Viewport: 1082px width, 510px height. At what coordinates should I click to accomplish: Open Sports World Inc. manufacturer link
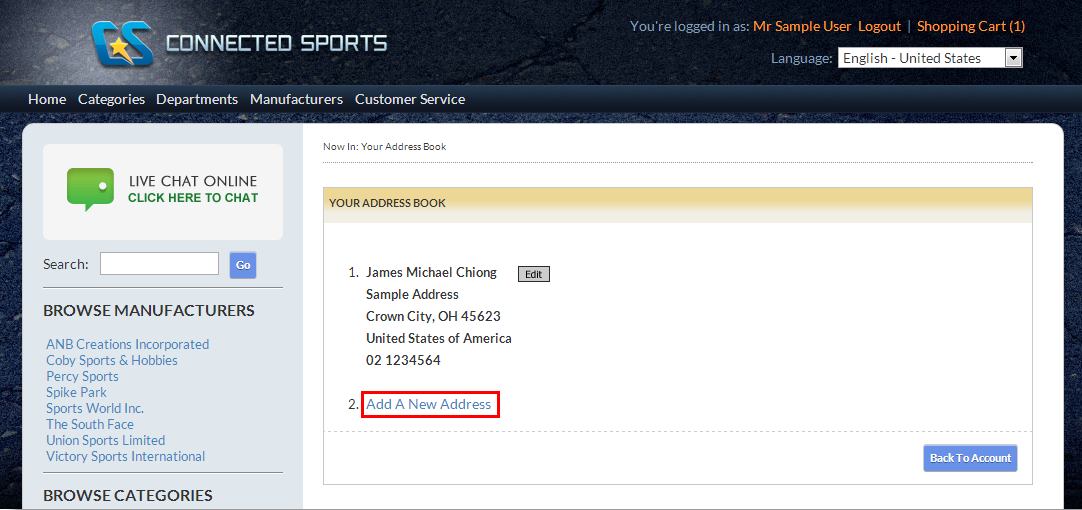tap(95, 408)
